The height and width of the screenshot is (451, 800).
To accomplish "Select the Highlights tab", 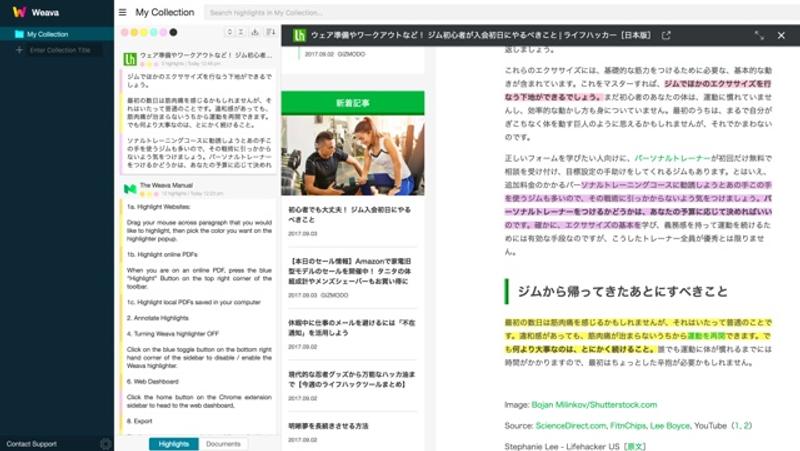I will [x=174, y=443].
